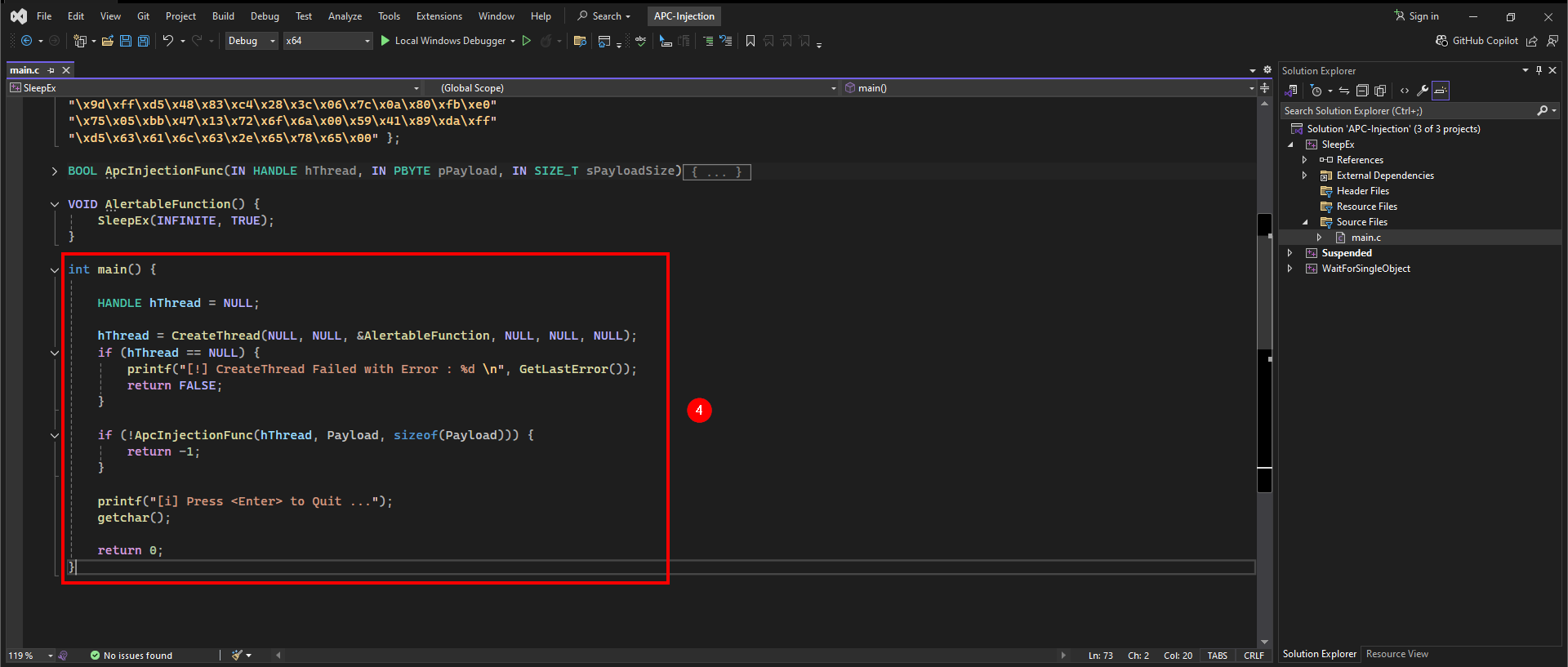Expand the collapsed ApcInjectionFunc code block
The height and width of the screenshot is (667, 1568).
(x=55, y=171)
